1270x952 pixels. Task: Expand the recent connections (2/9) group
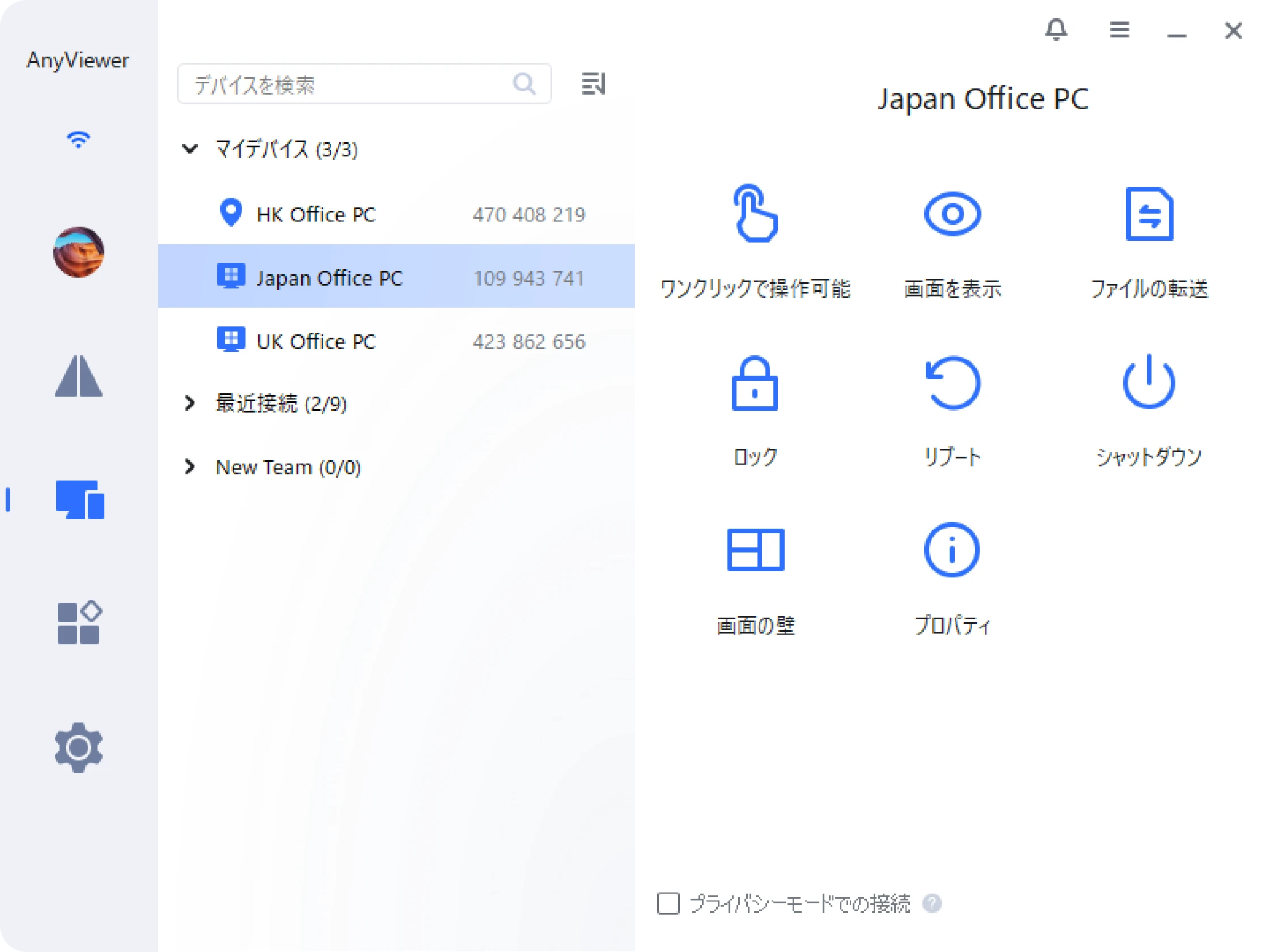190,403
